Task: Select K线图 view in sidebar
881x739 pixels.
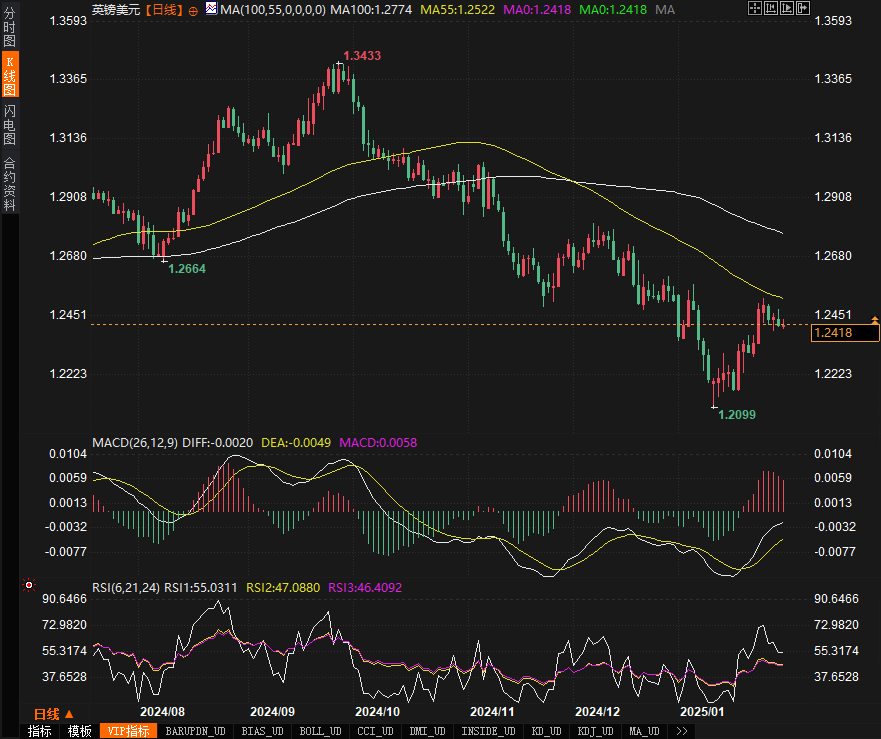Action: click(9, 76)
